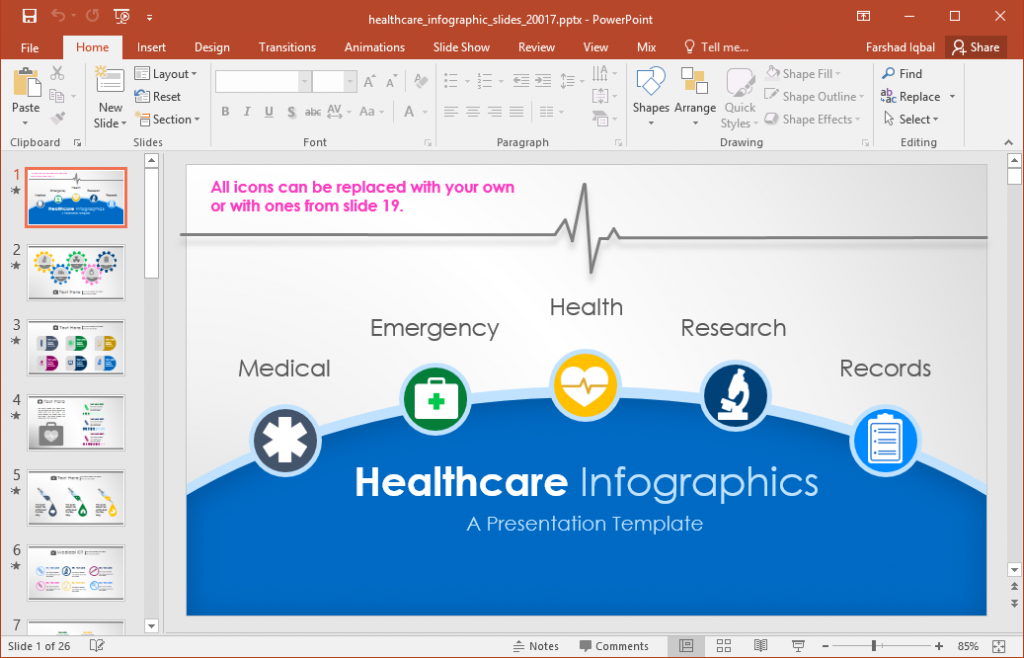Image resolution: width=1024 pixels, height=658 pixels.
Task: Select slide 3 thumbnail in the panel
Action: [75, 347]
